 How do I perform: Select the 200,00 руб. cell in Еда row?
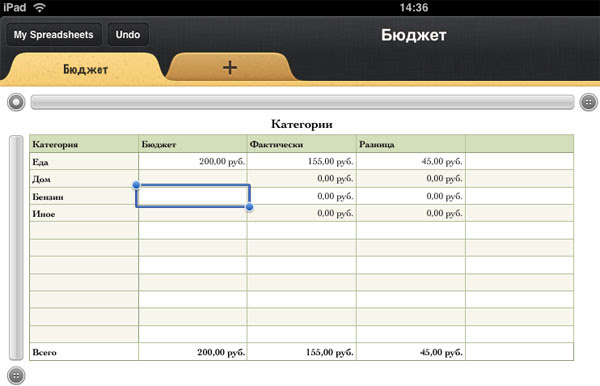point(193,161)
